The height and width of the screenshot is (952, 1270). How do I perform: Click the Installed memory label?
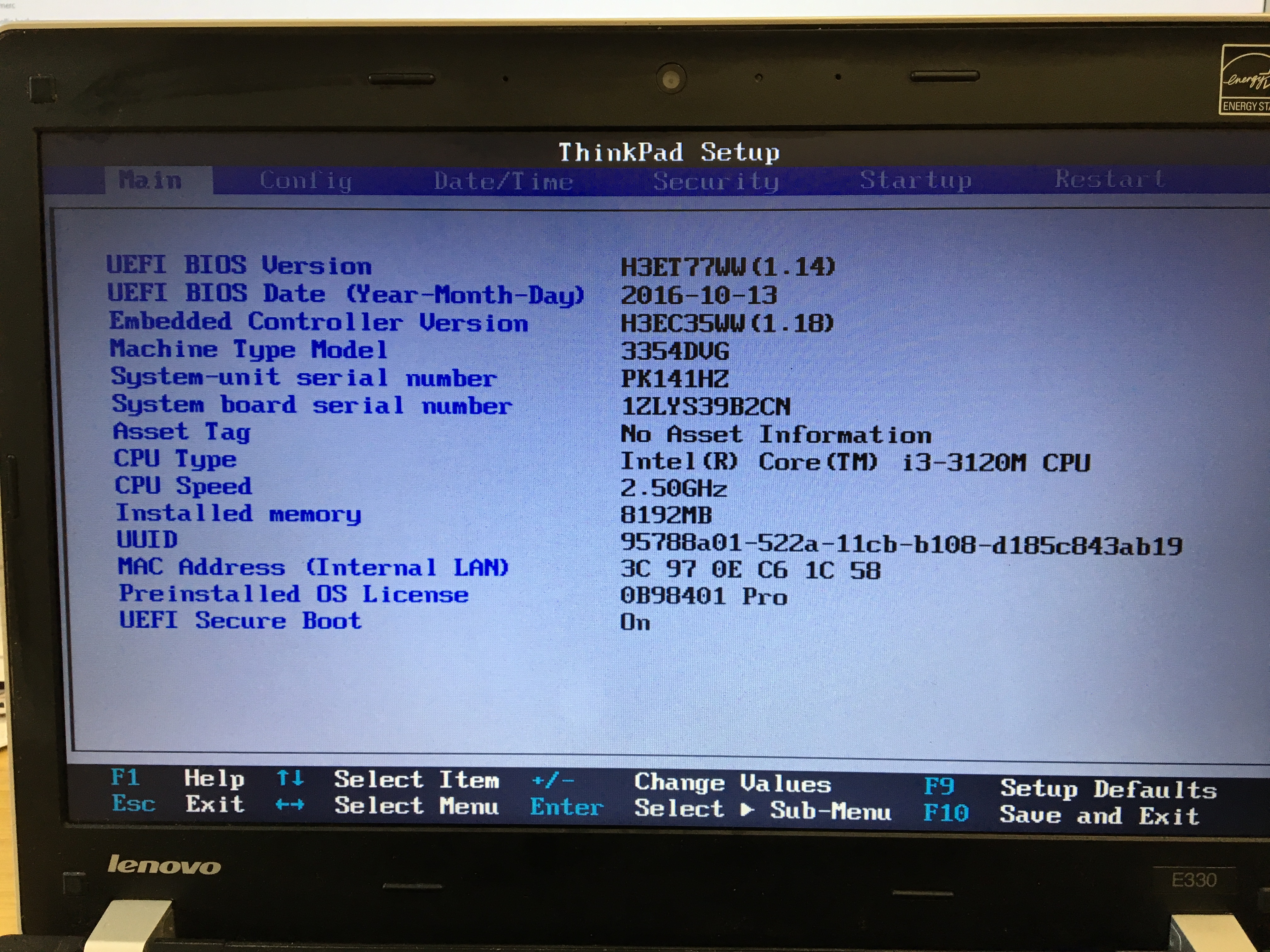(x=239, y=513)
